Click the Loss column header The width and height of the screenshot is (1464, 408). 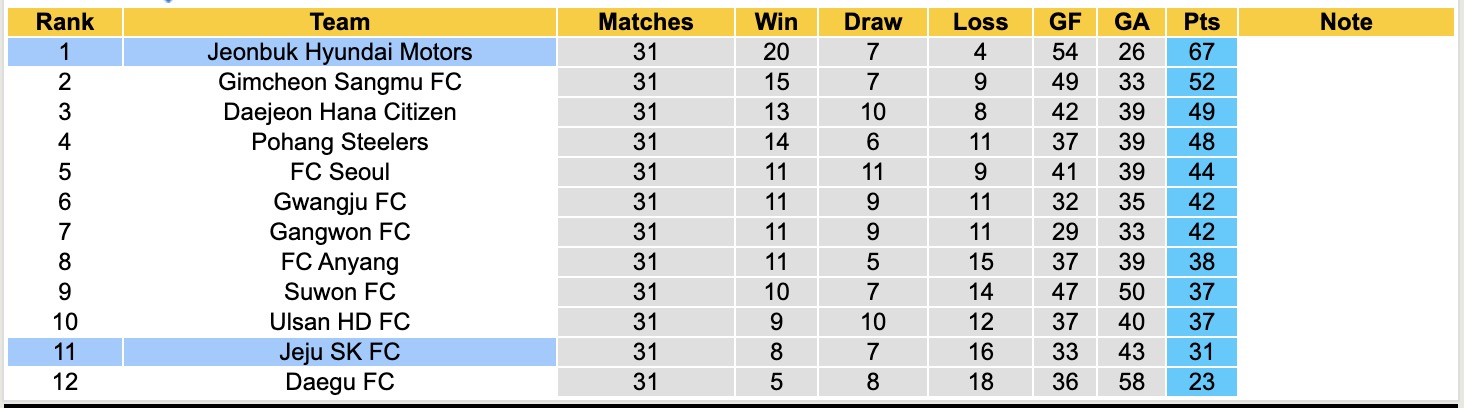point(981,22)
